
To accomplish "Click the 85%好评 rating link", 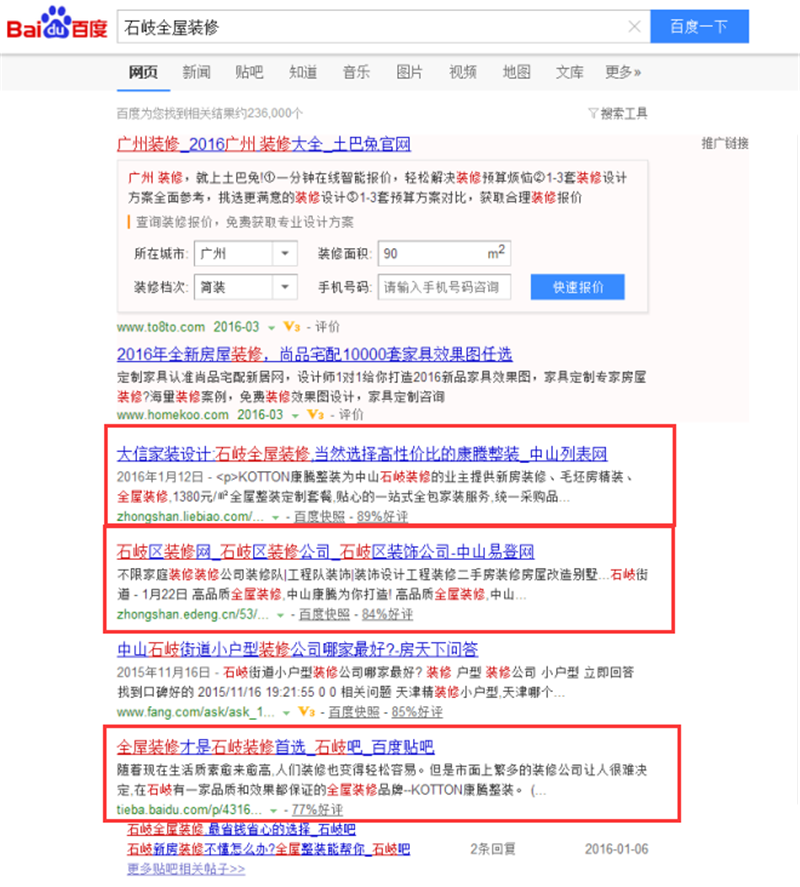I will point(417,712).
